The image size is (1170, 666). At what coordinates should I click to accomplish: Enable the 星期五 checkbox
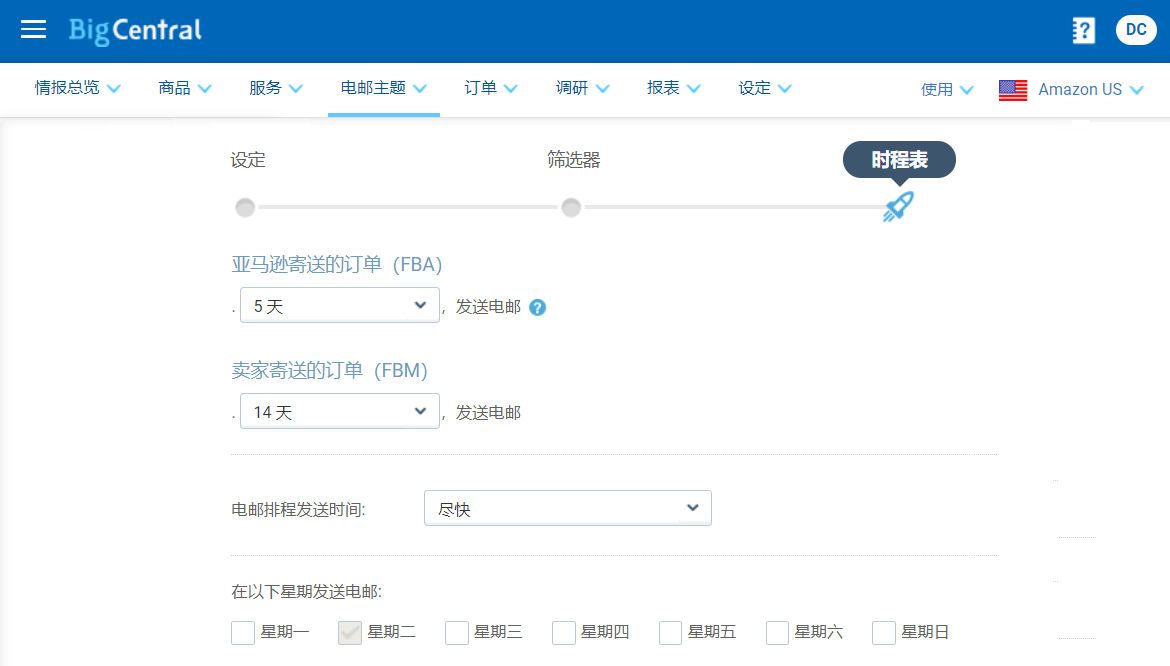tap(671, 633)
